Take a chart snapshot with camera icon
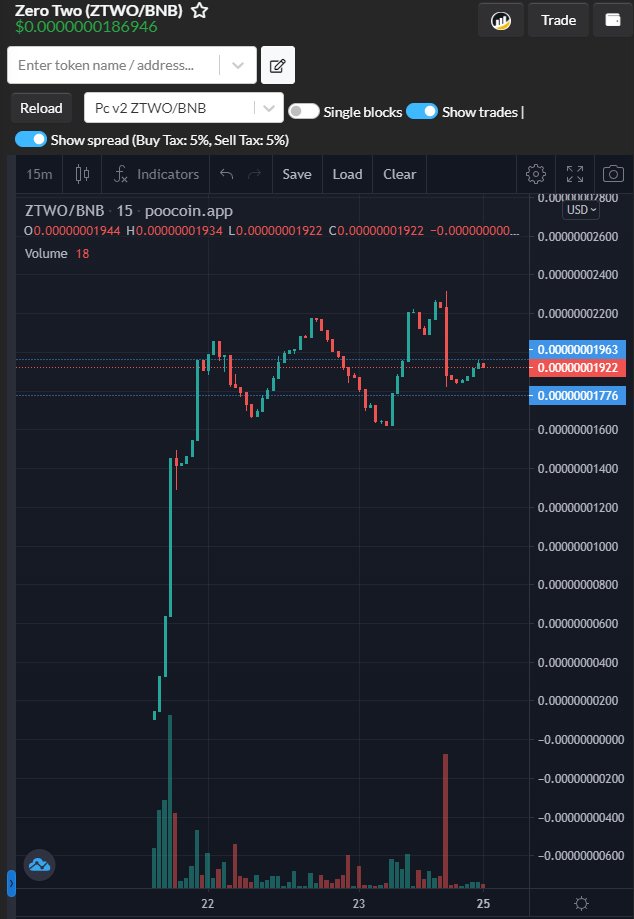634x919 pixels. point(613,174)
